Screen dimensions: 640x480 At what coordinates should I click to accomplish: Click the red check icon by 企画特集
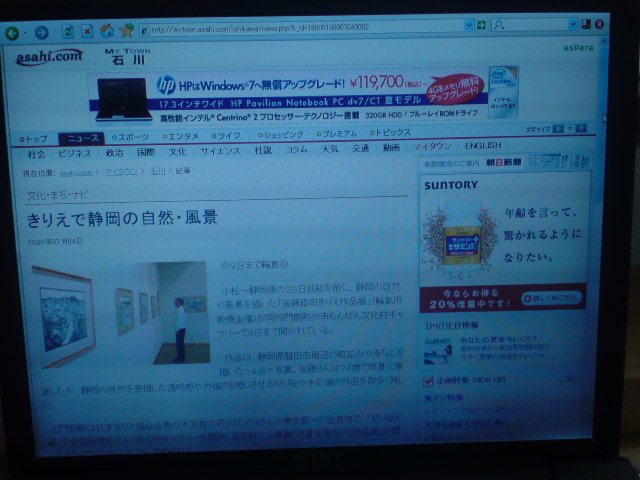(427, 382)
